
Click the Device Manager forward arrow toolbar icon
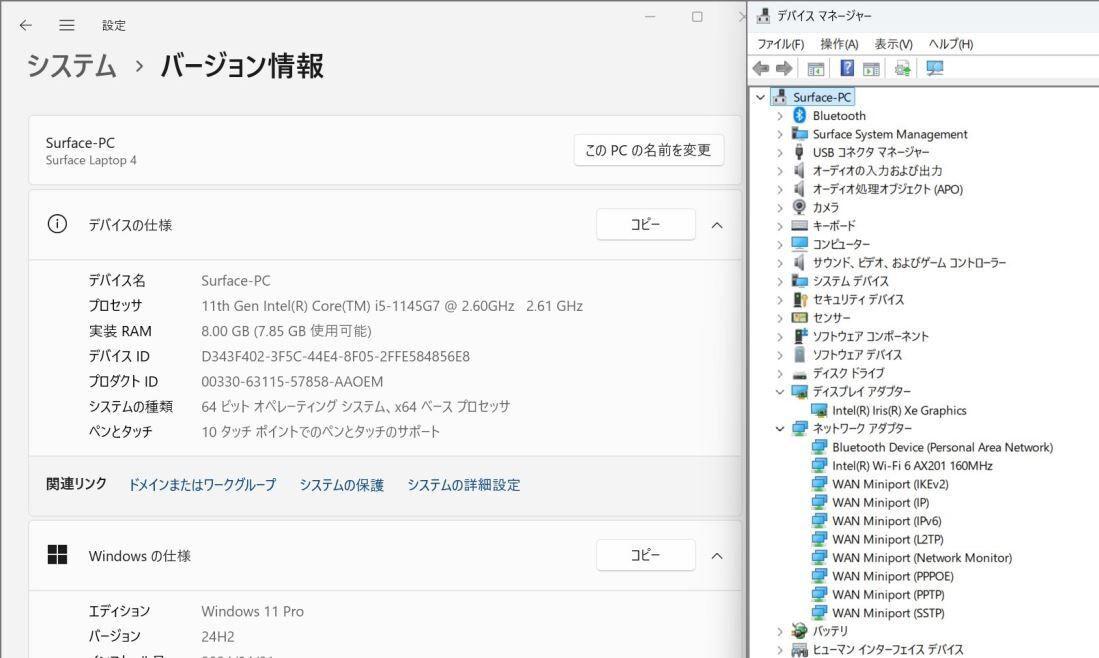pyautogui.click(x=784, y=68)
